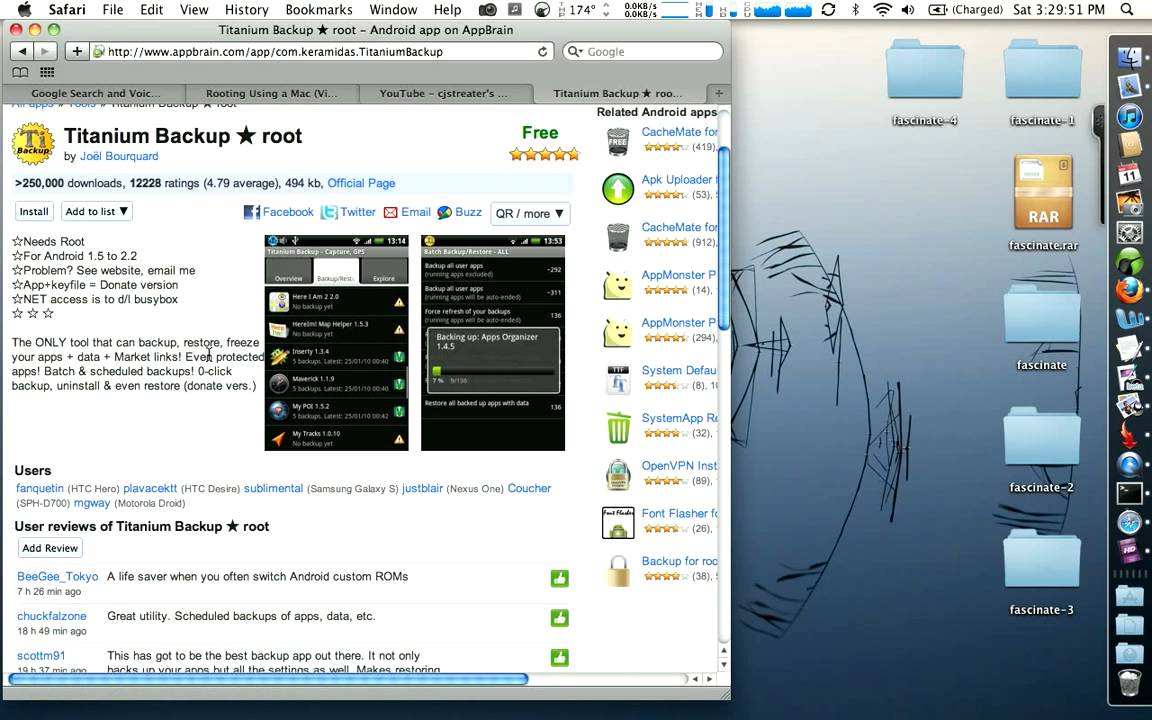
Task: Click the scroll down arrow
Action: point(723,665)
